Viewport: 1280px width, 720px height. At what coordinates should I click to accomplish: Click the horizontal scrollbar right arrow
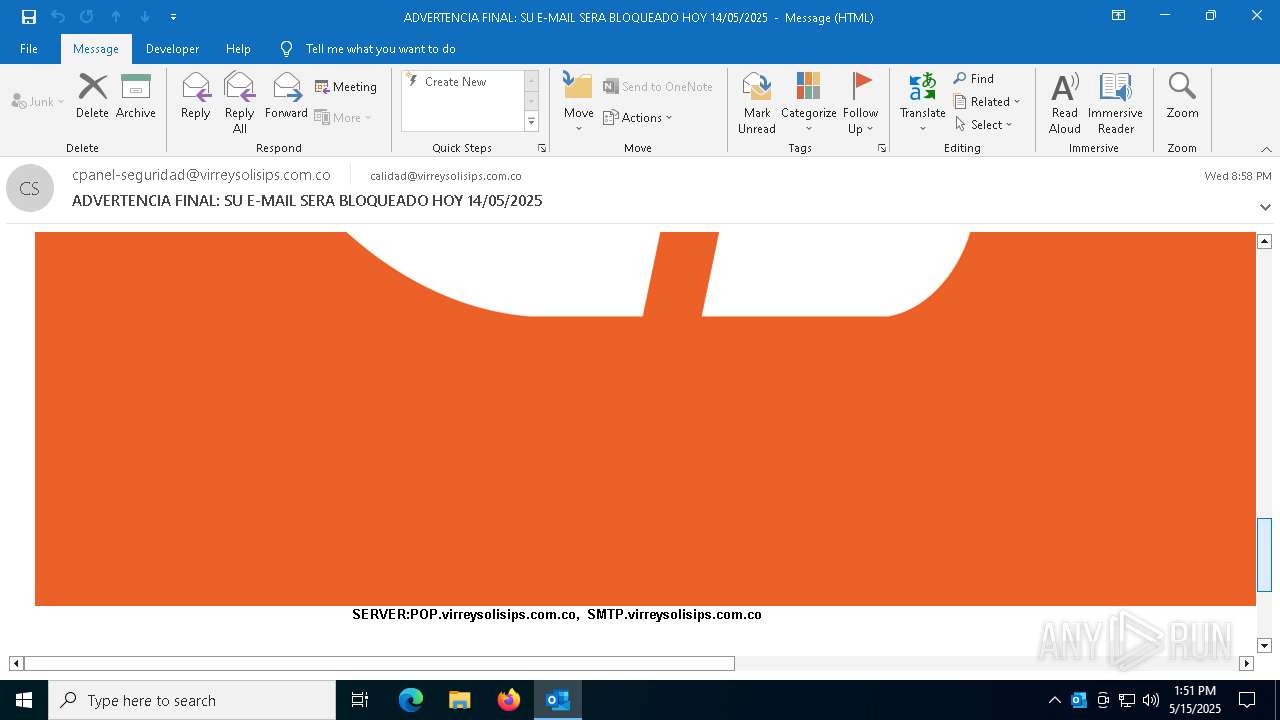point(1246,663)
